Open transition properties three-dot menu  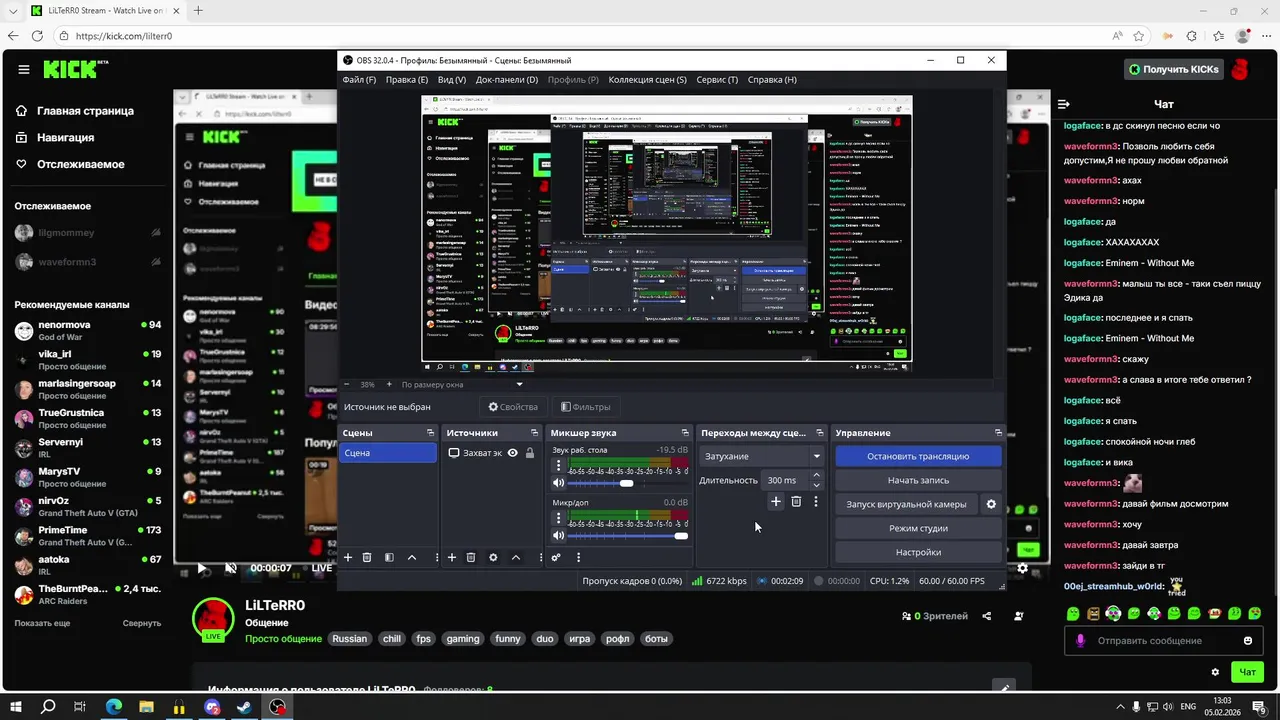coord(815,501)
